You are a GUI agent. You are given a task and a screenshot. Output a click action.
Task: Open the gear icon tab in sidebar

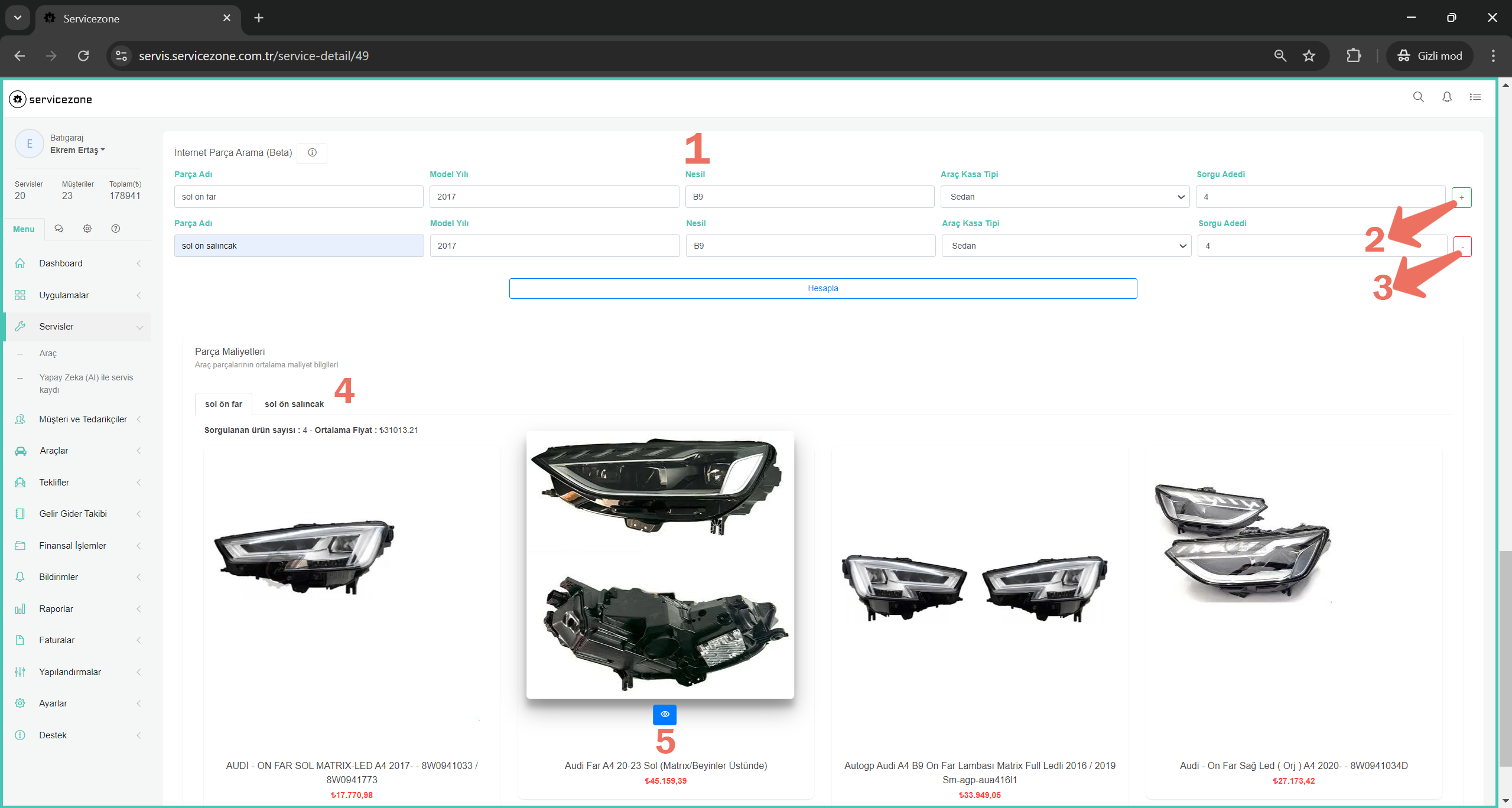coord(87,229)
